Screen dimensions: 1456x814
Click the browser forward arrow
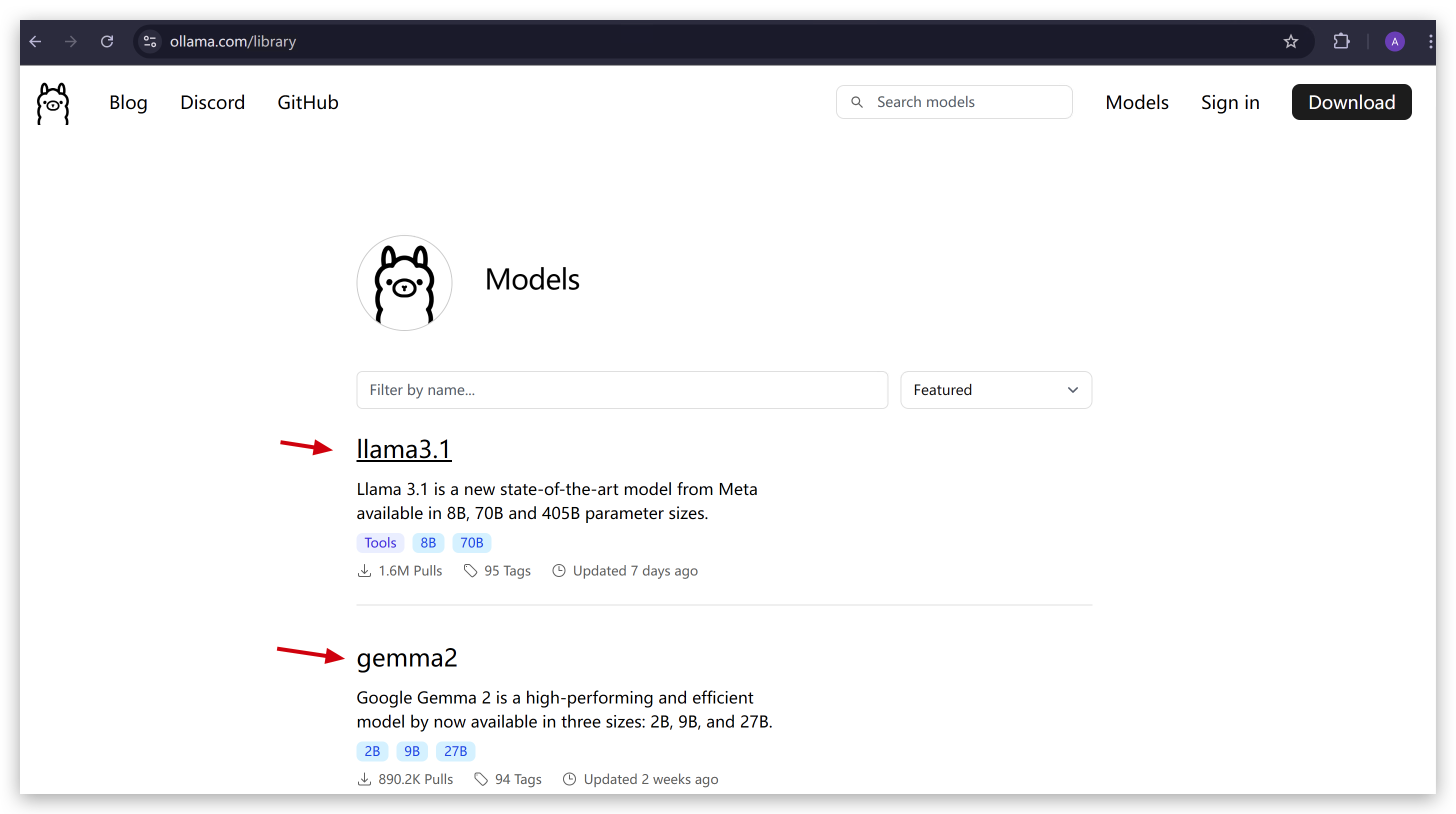(x=70, y=41)
